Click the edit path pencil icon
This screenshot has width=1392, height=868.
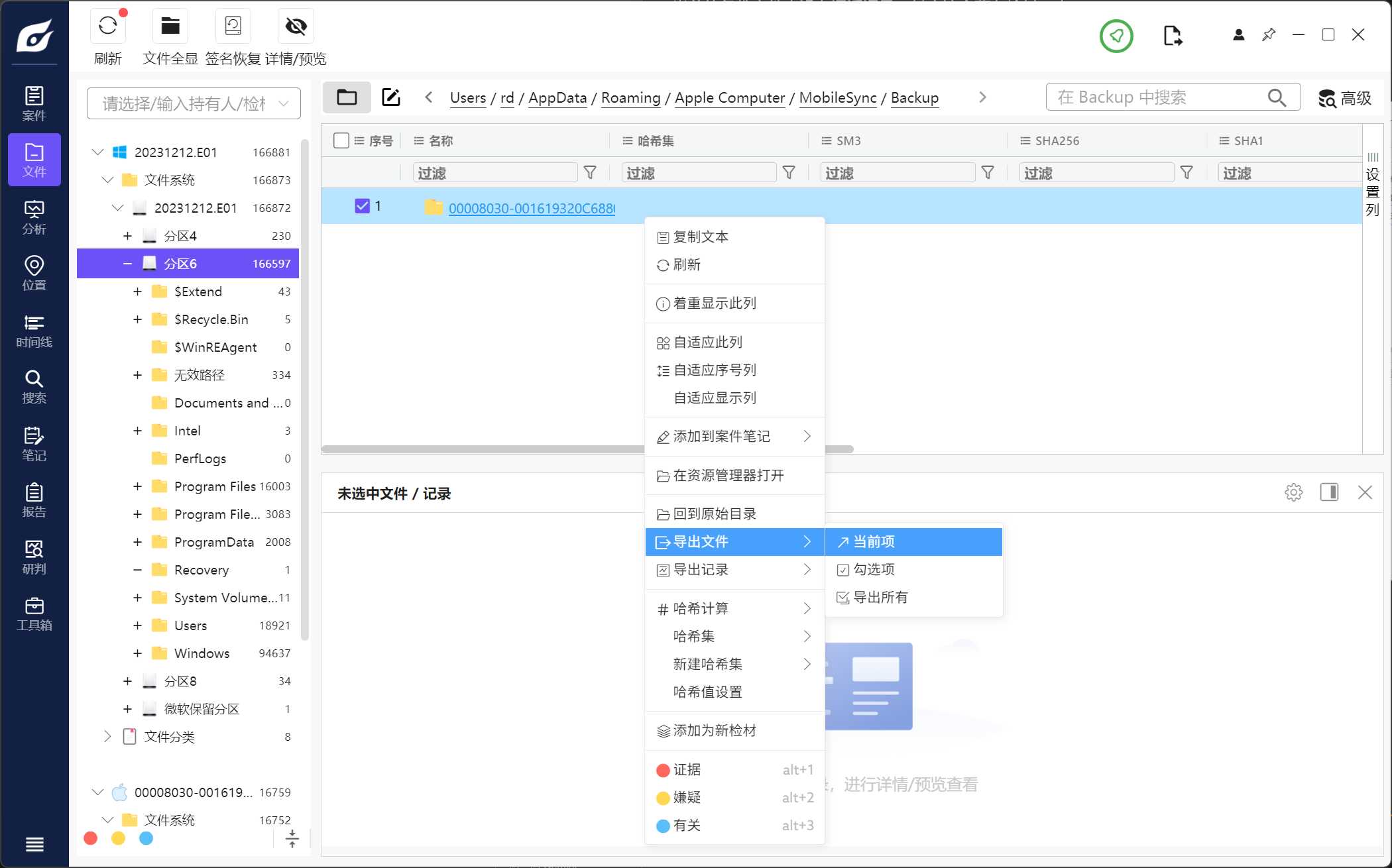pos(391,97)
